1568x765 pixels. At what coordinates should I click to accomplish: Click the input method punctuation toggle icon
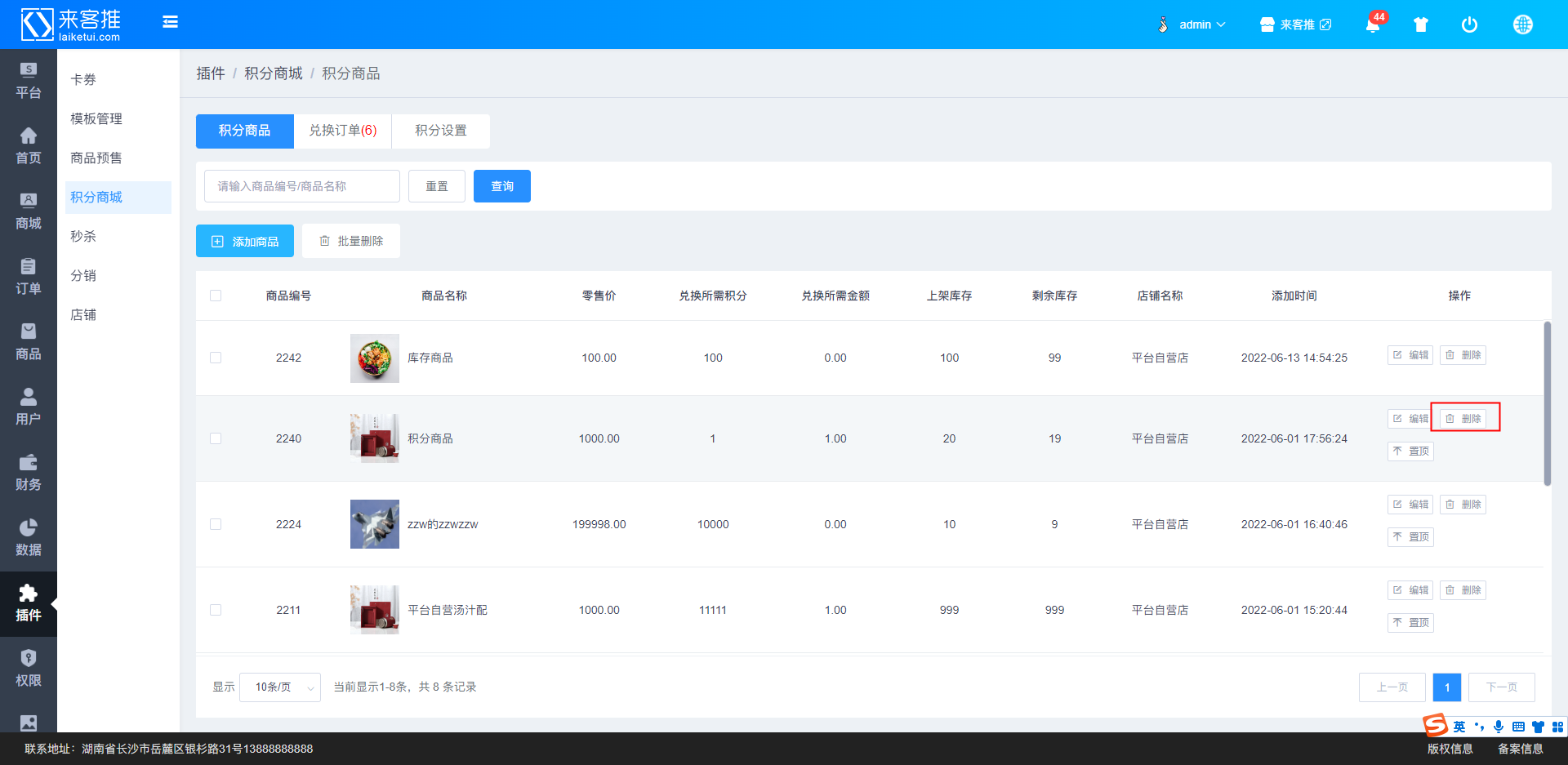coord(1479,727)
